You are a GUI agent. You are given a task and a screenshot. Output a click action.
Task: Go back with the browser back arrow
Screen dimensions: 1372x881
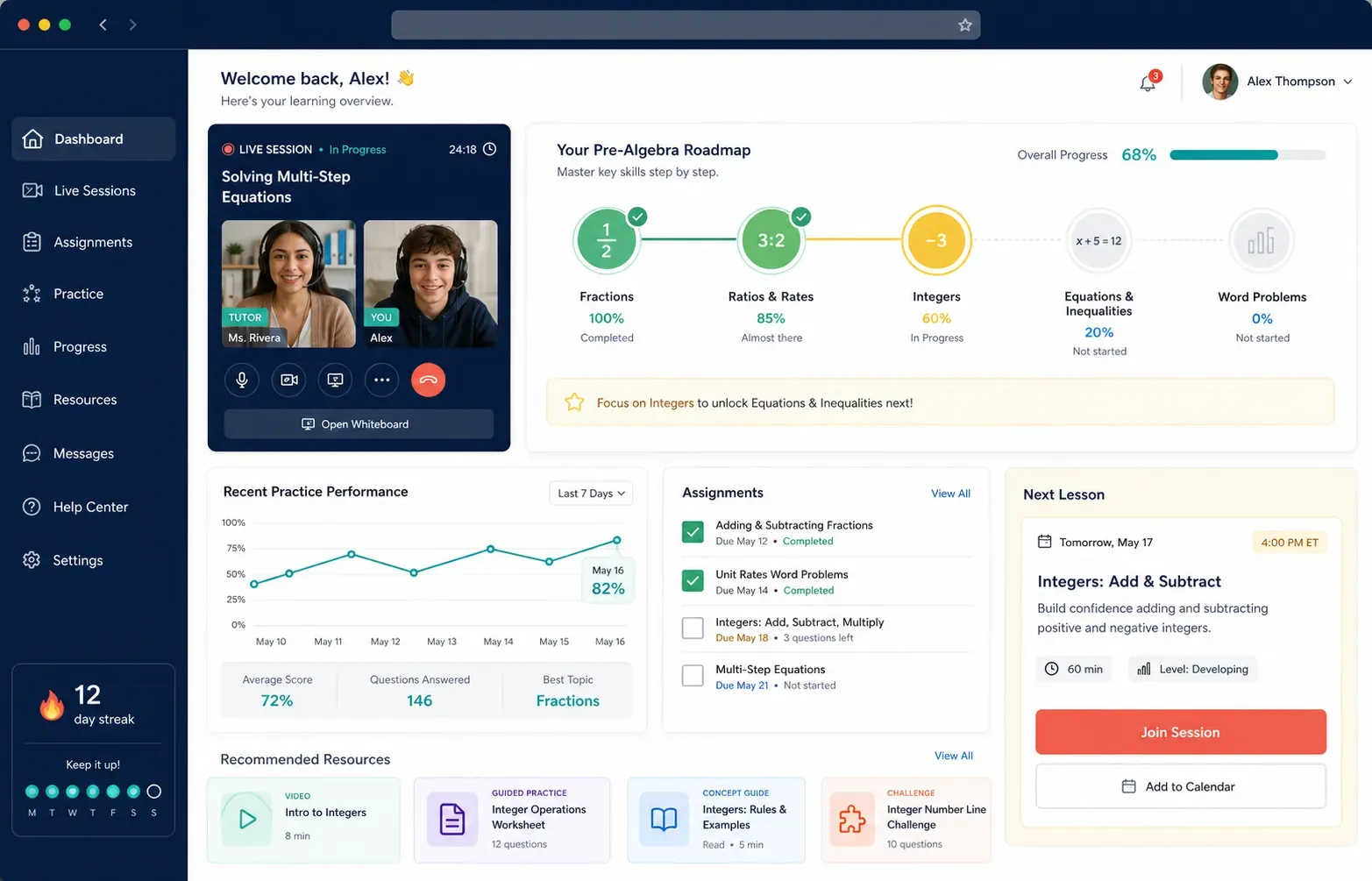(x=103, y=25)
